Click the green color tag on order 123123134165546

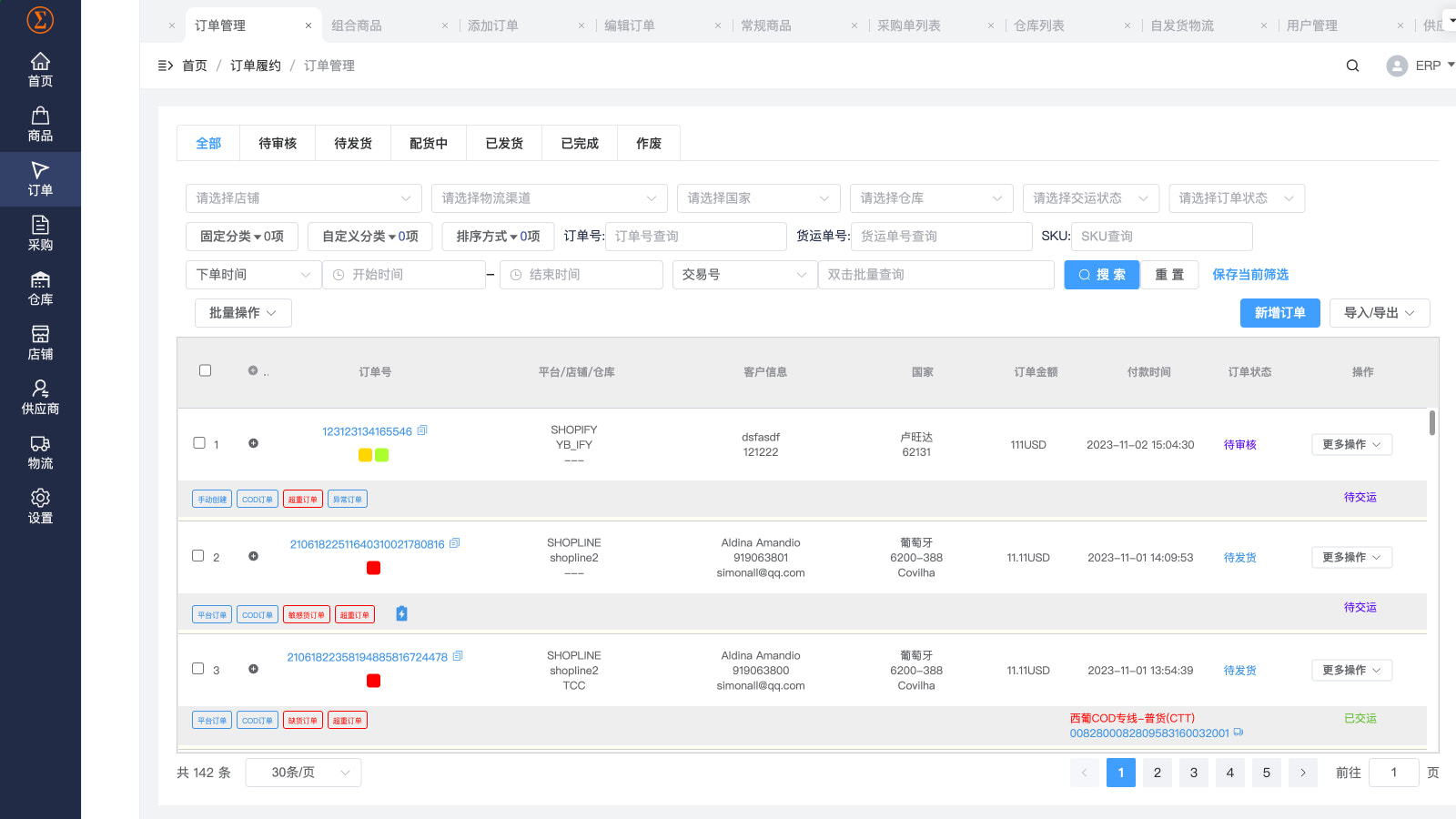382,455
